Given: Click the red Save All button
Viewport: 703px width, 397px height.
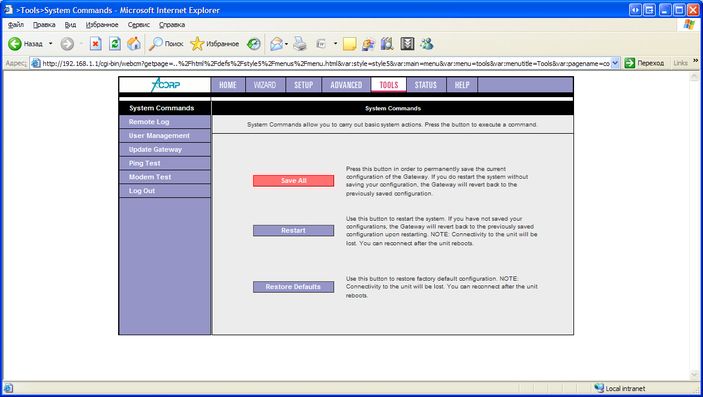Looking at the screenshot, I should pyautogui.click(x=293, y=180).
